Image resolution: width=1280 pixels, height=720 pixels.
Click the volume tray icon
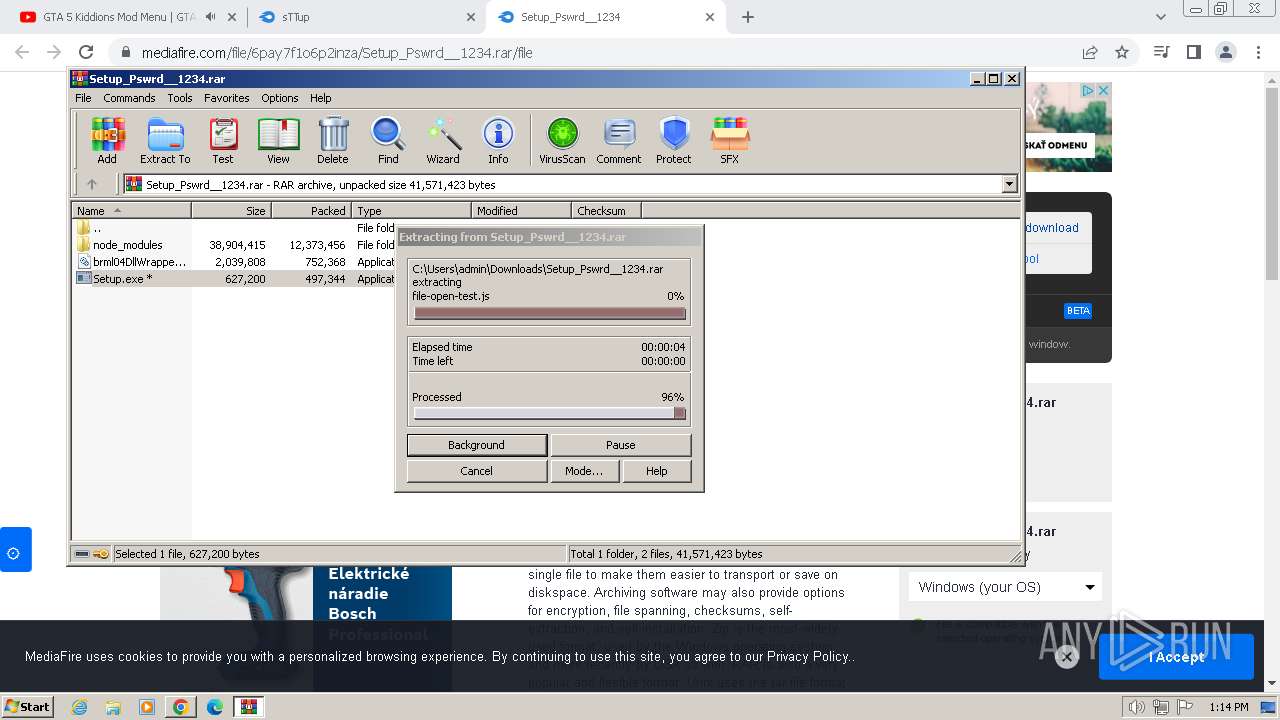(1136, 707)
